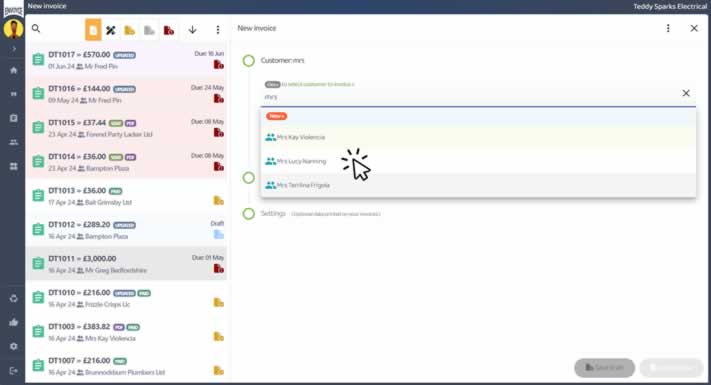Toggle the Customer step circle

pos(248,60)
